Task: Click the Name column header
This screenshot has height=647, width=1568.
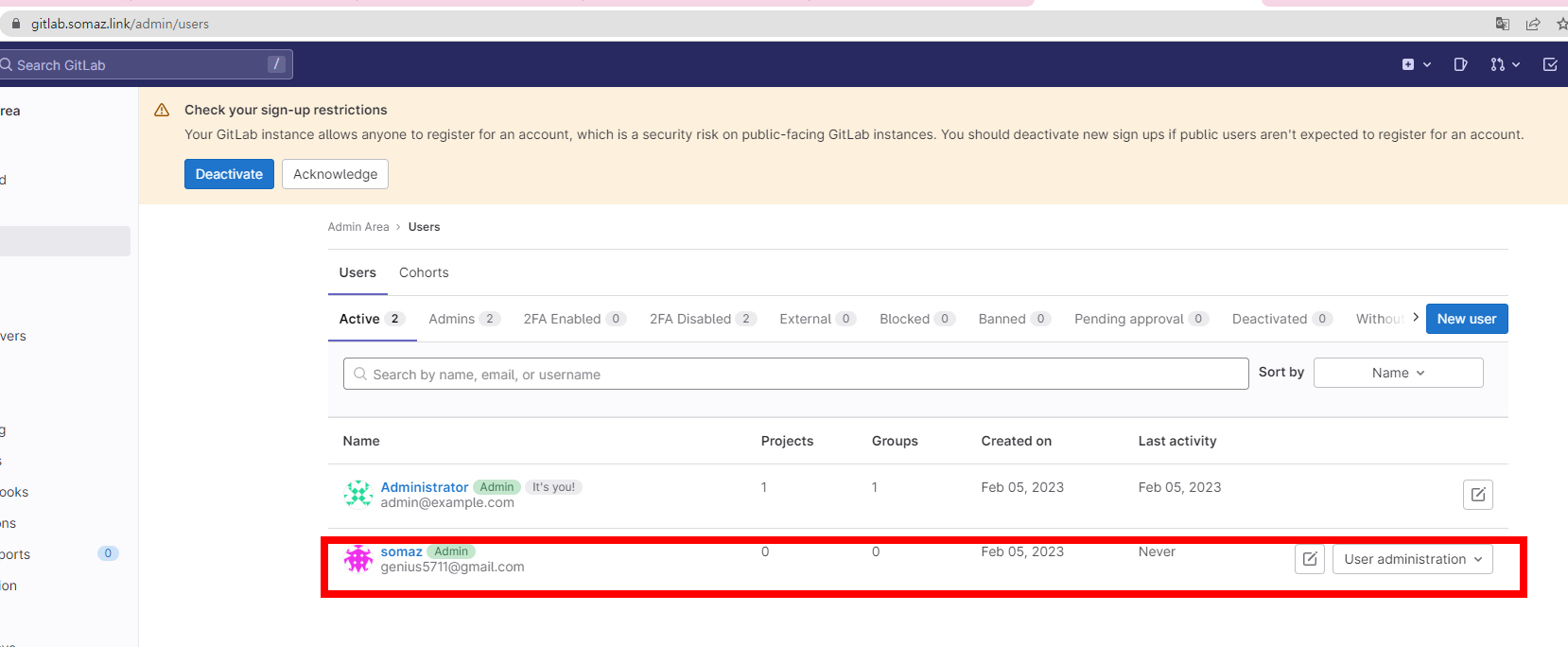Action: (x=361, y=441)
